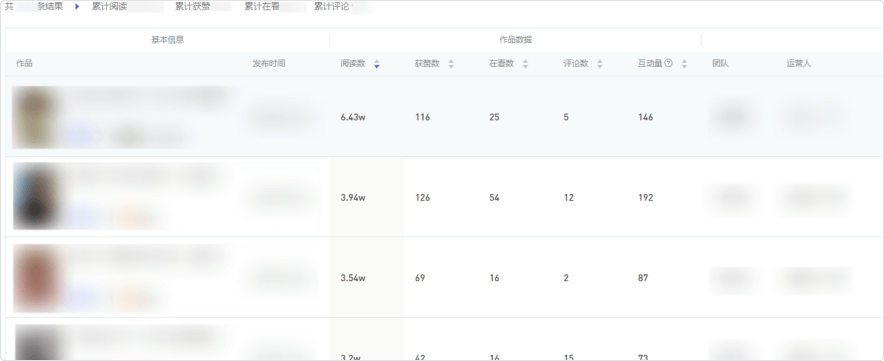Click the 6.43w read count cell
The height and width of the screenshot is (361, 884).
(353, 117)
